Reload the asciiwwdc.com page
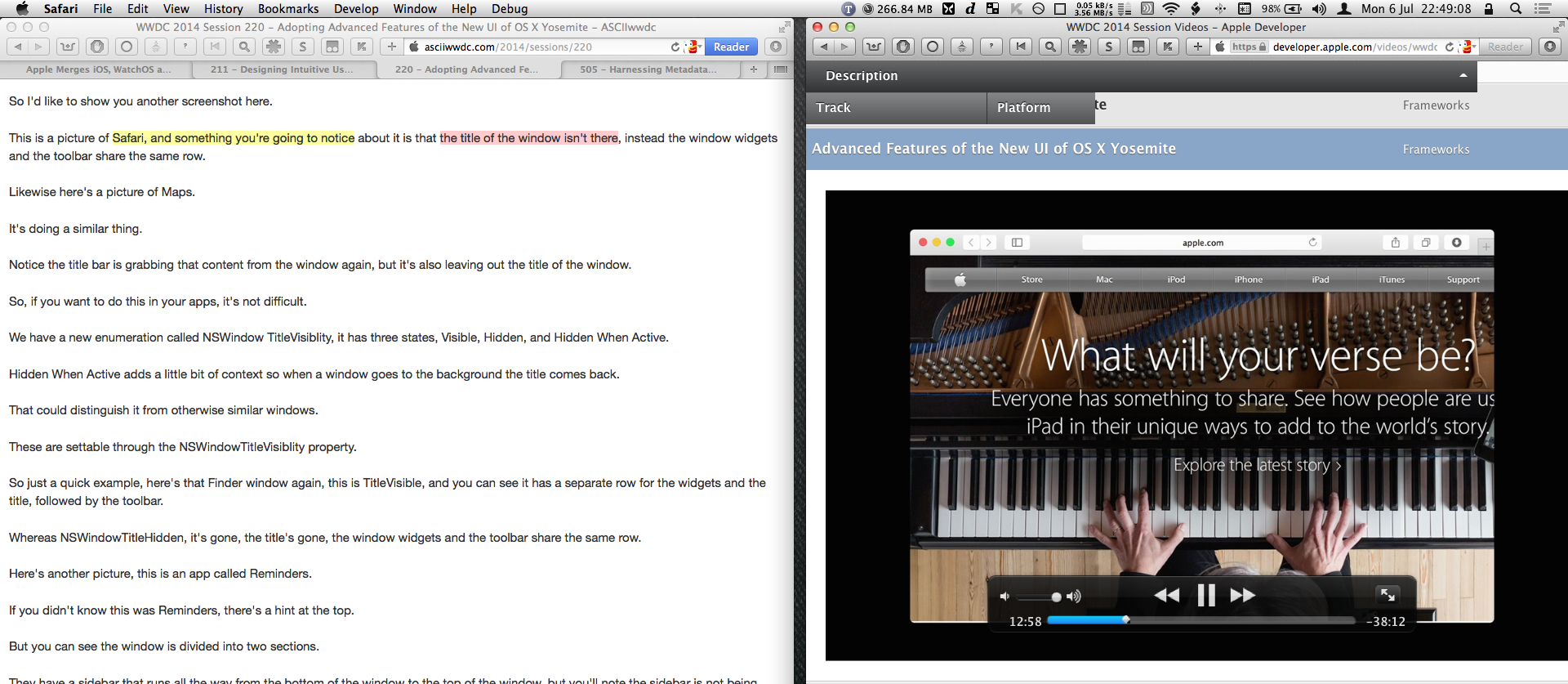The width and height of the screenshot is (1568, 684). tap(675, 47)
